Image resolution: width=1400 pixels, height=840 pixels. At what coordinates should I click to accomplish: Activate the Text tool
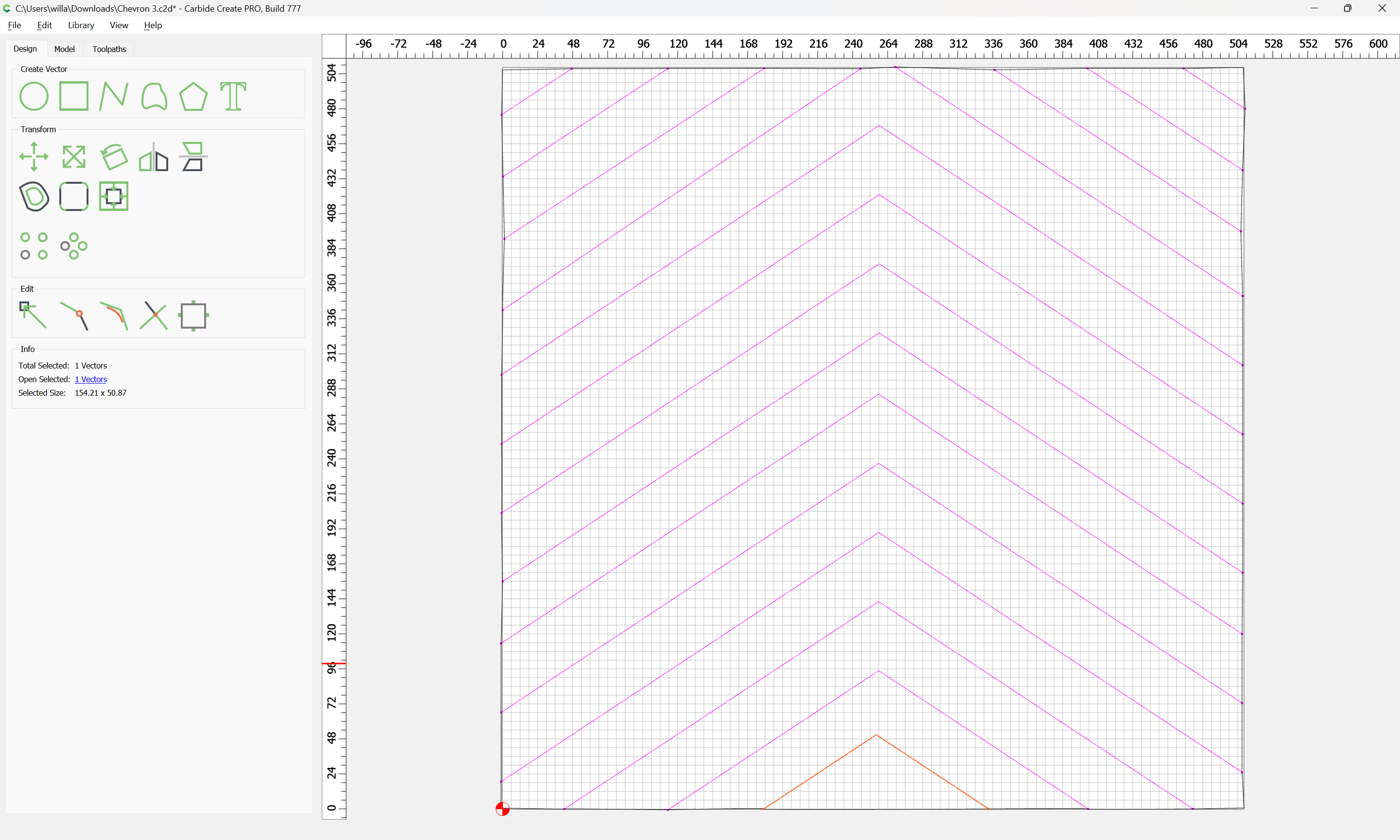233,96
